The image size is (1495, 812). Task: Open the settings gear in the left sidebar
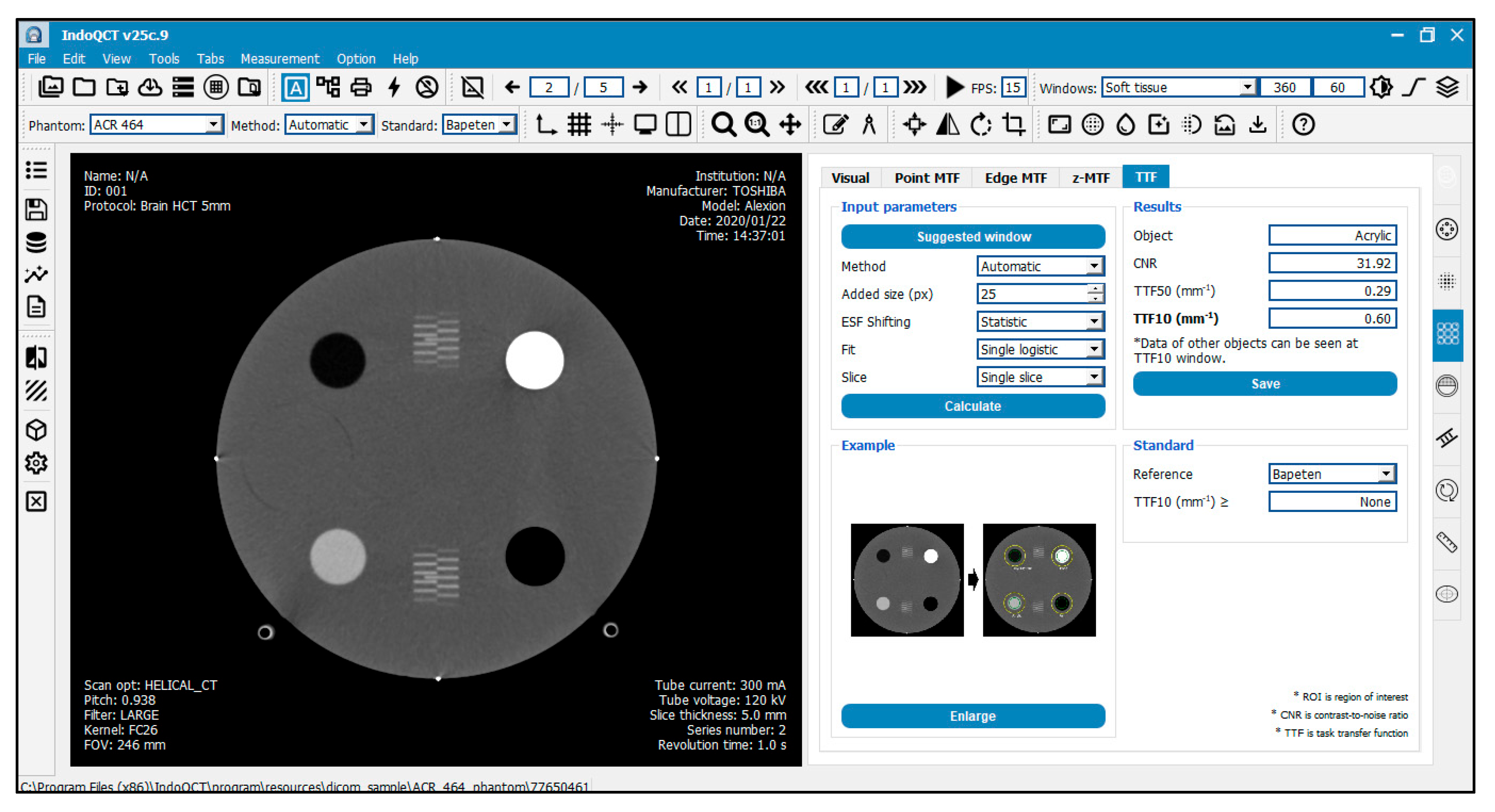tap(36, 463)
